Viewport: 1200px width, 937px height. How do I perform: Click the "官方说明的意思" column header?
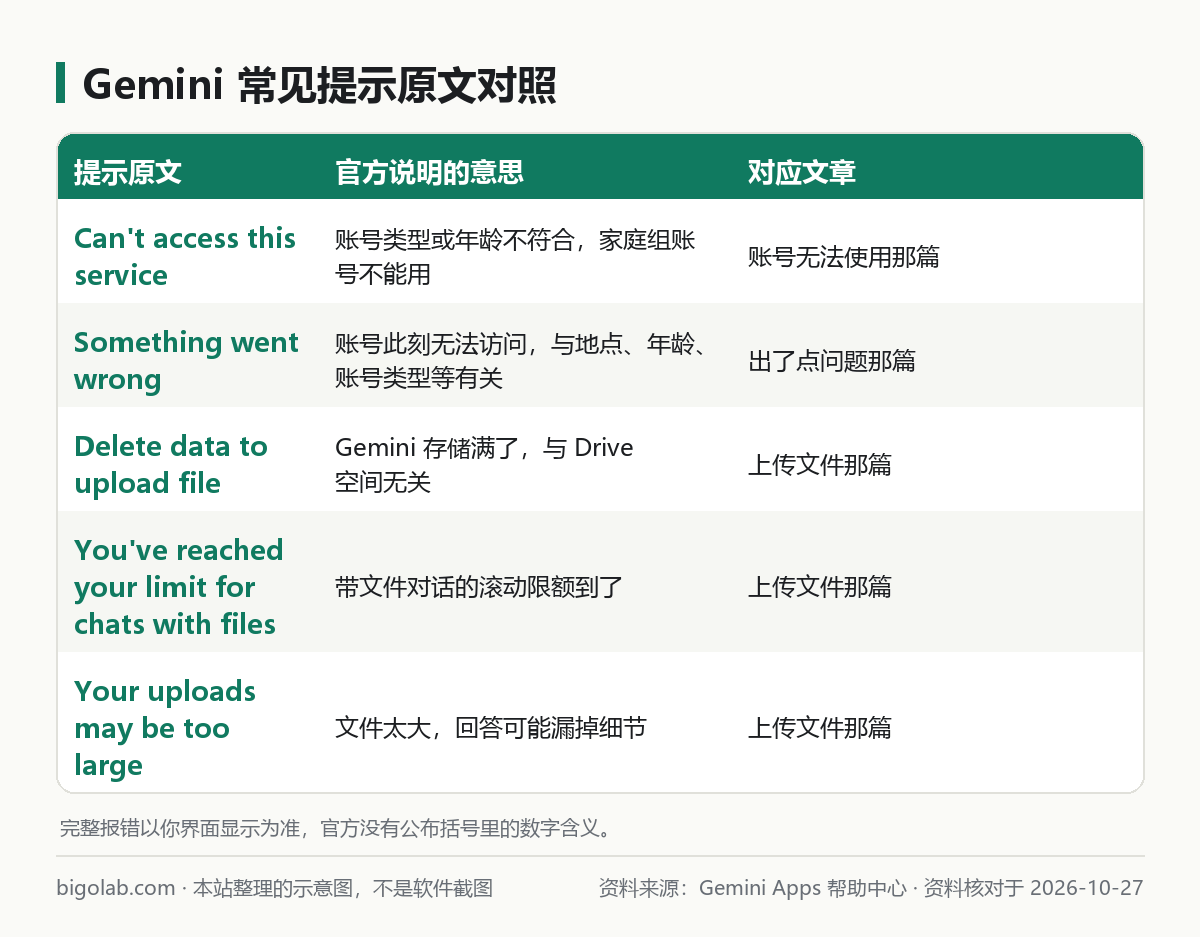coord(430,172)
